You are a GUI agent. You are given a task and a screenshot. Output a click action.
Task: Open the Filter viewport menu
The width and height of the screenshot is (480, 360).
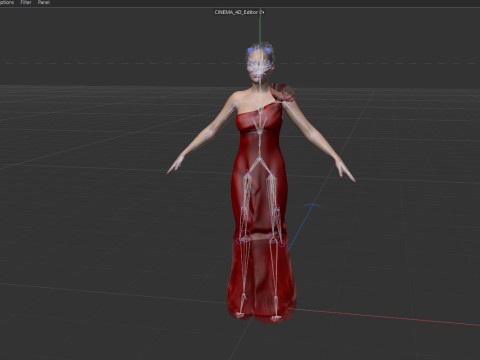click(26, 2)
